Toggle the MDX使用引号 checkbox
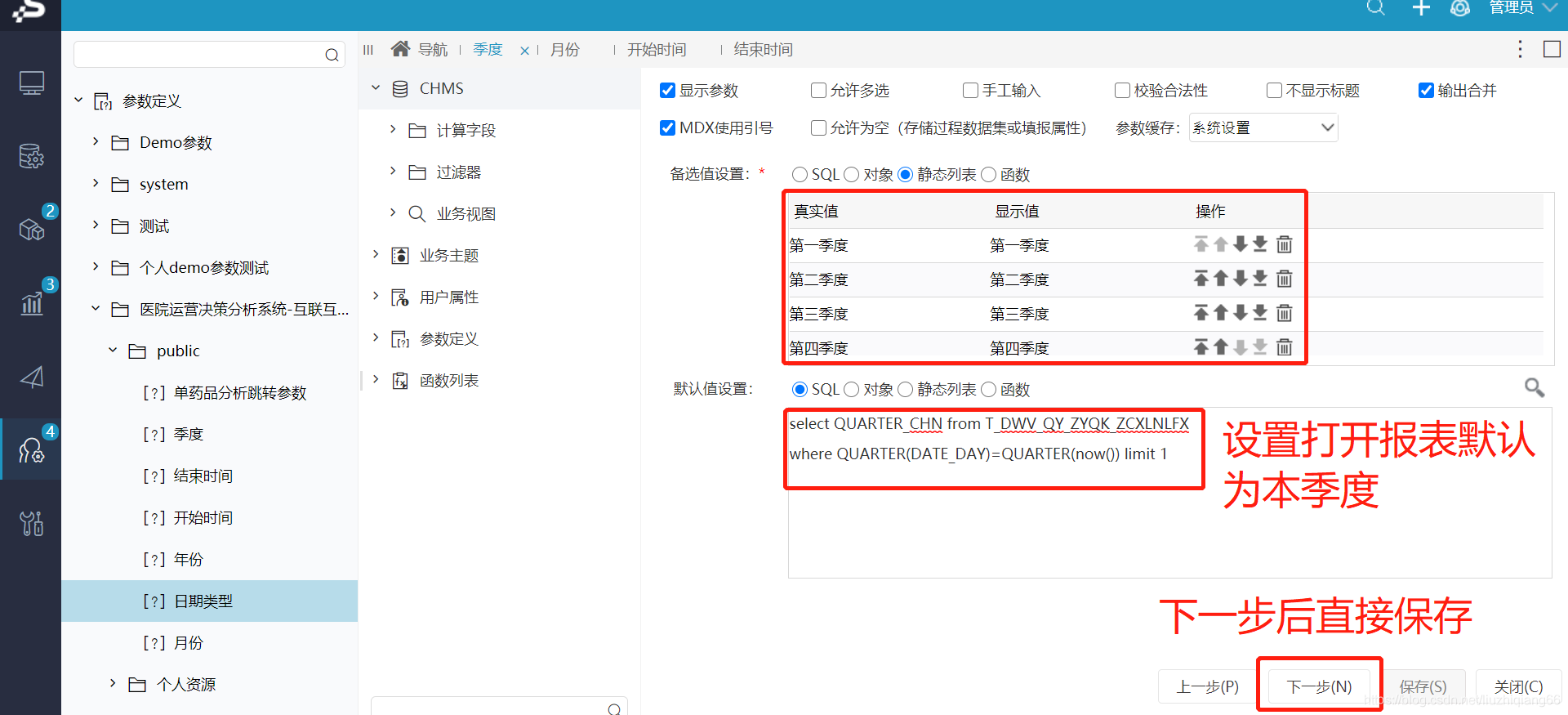Screen dimensions: 1568x715 click(x=667, y=127)
